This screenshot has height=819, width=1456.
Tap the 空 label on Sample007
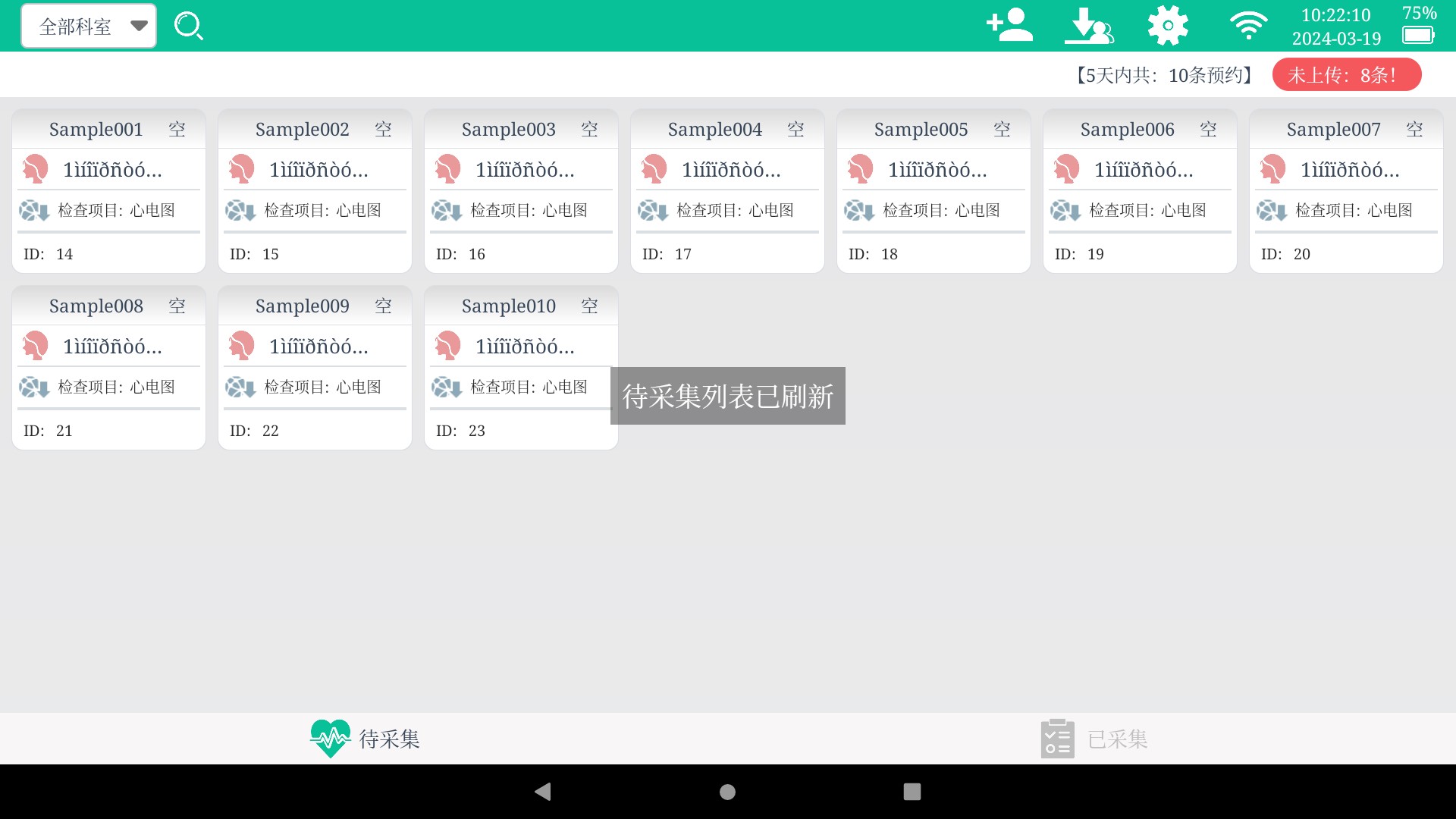[x=1414, y=130]
